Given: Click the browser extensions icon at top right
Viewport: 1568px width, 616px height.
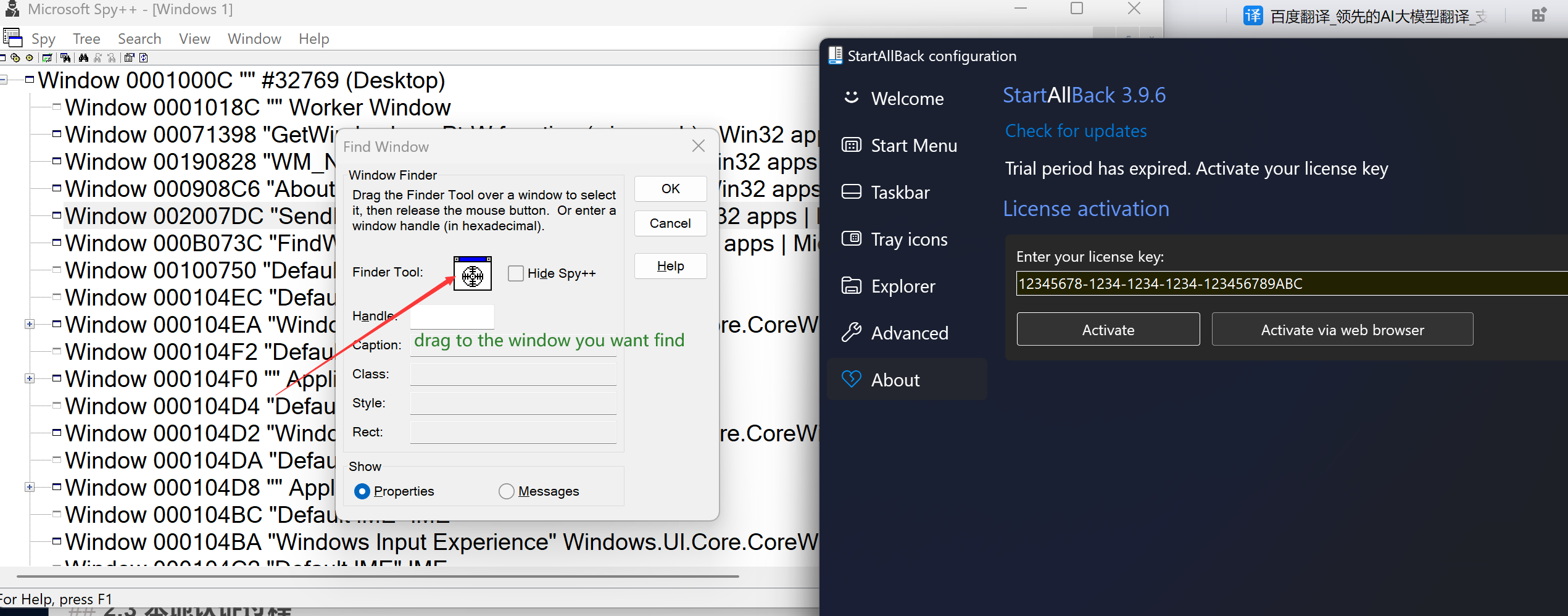Looking at the screenshot, I should coord(1539,15).
